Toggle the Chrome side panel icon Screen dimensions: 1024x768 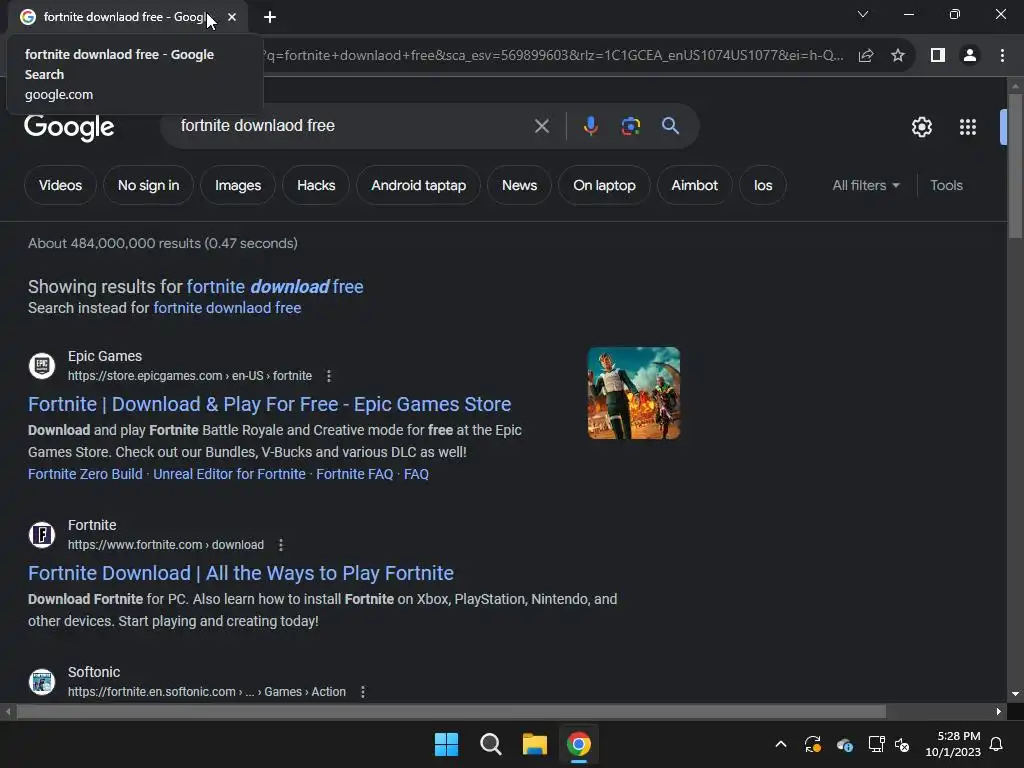click(938, 56)
